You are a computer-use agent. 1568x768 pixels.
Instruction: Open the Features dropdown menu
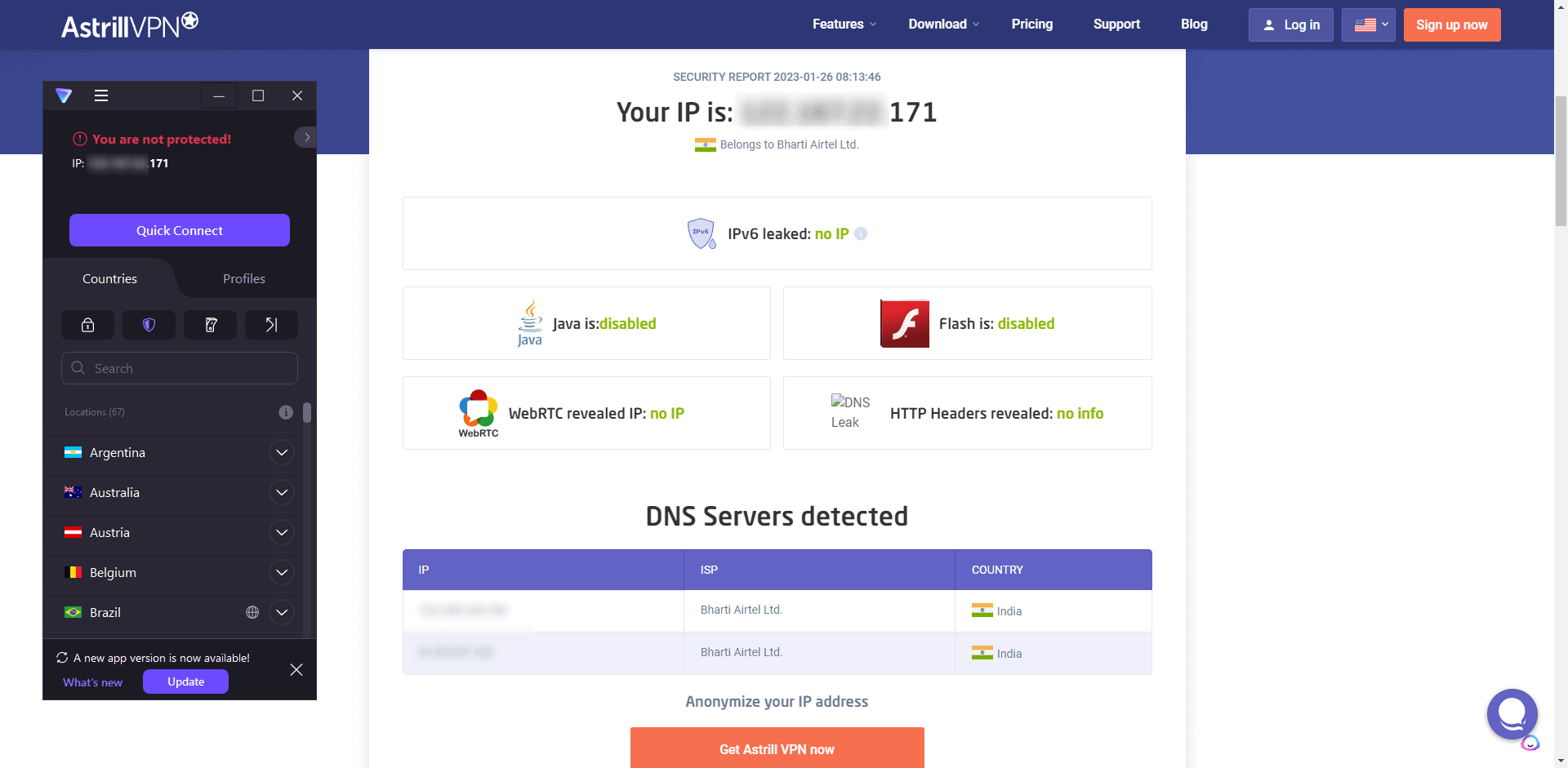pyautogui.click(x=844, y=24)
